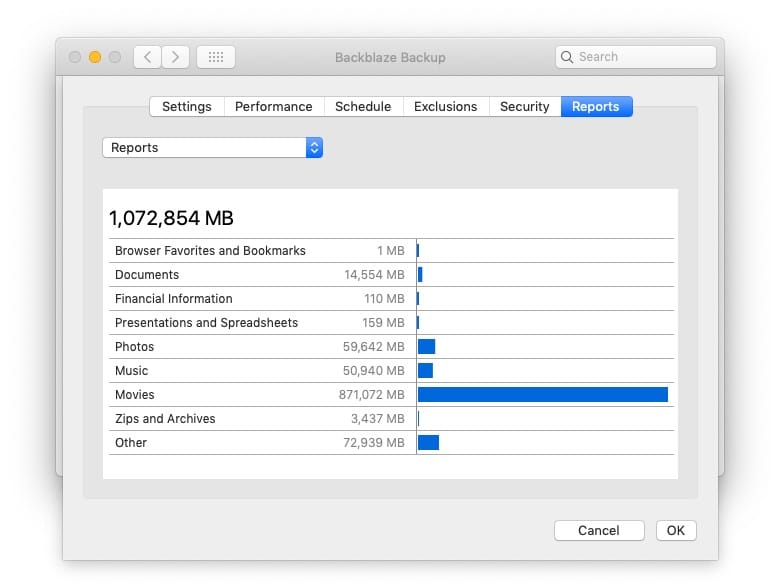
Task: Open the Performance tab
Action: [273, 107]
